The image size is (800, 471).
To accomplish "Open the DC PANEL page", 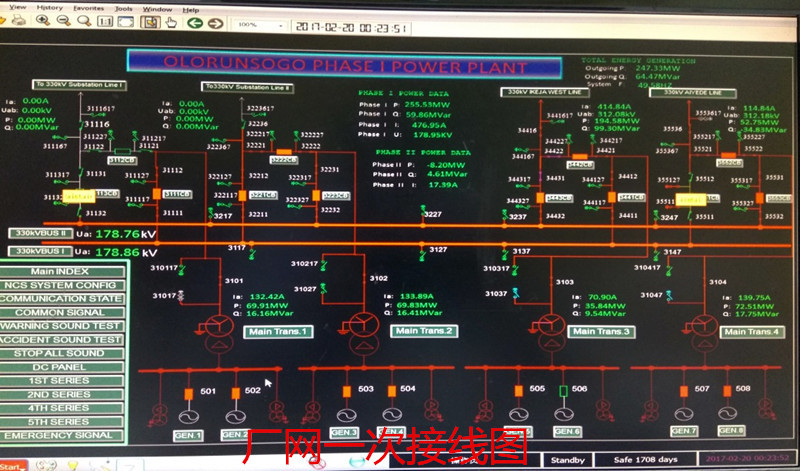I will (x=61, y=367).
